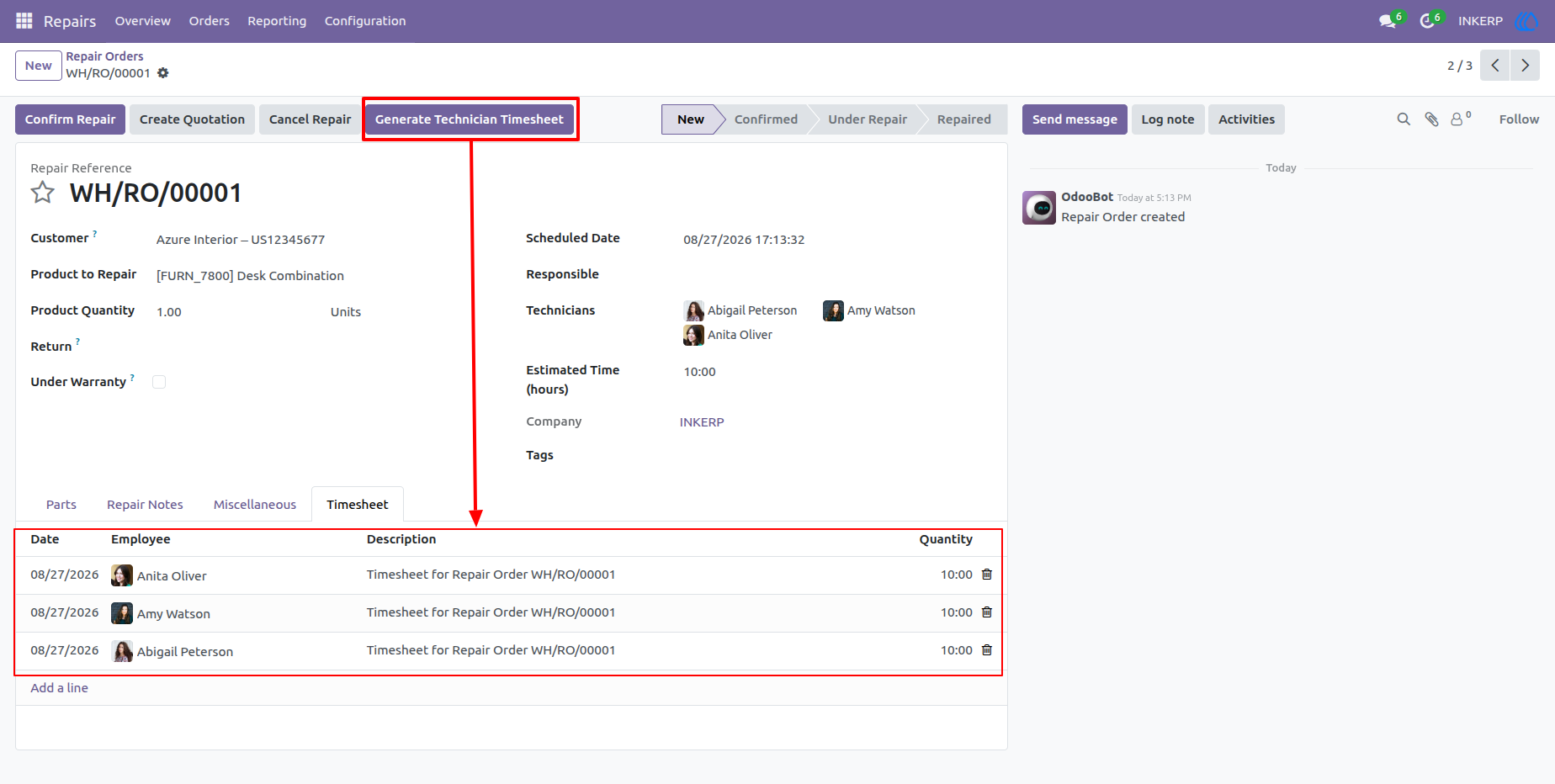Go to the previous record arrow
The height and width of the screenshot is (784, 1555).
click(1495, 66)
